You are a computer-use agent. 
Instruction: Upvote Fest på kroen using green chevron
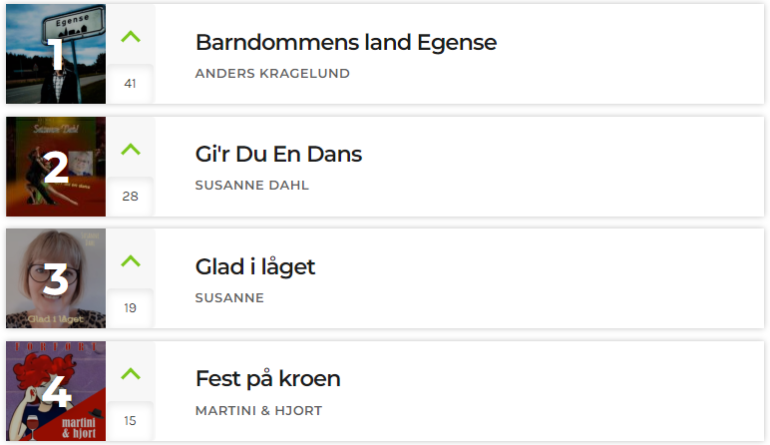click(131, 374)
